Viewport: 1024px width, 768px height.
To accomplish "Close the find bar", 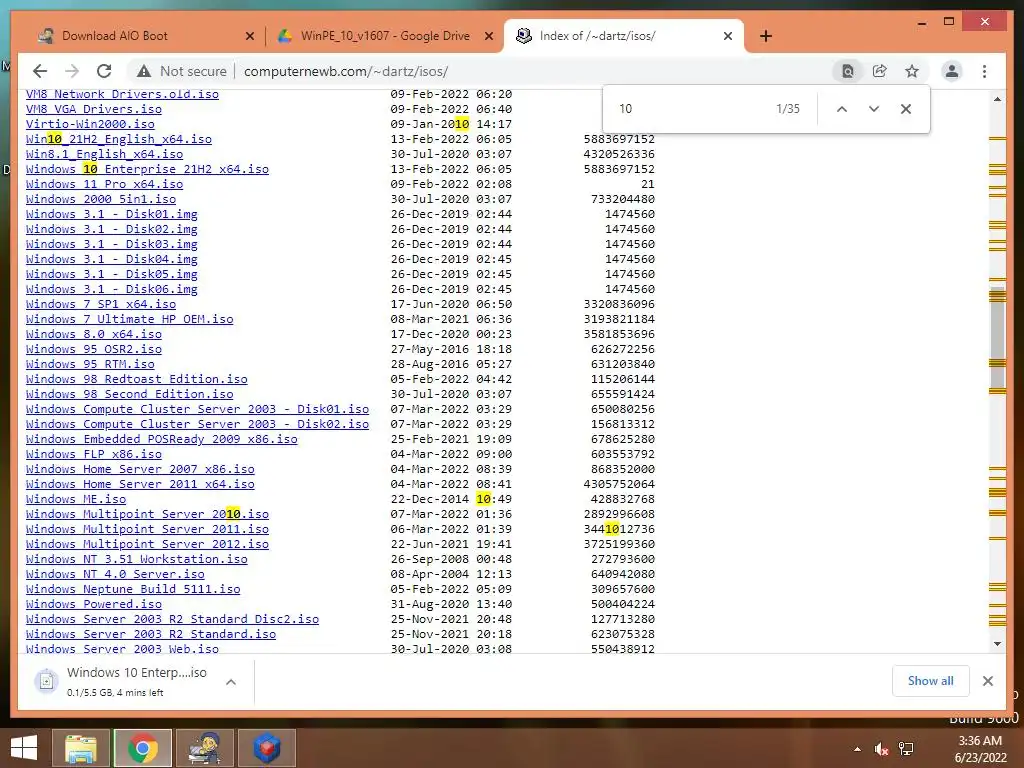I will click(x=906, y=109).
